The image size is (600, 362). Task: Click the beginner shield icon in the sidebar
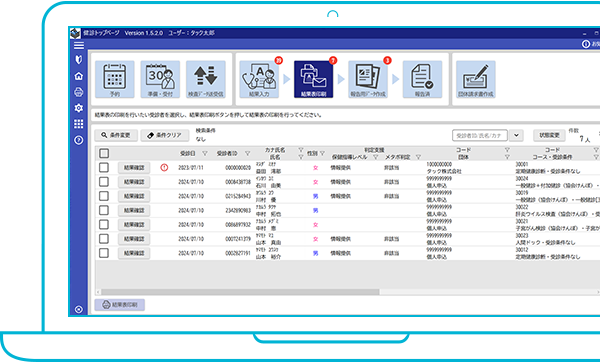point(79,60)
